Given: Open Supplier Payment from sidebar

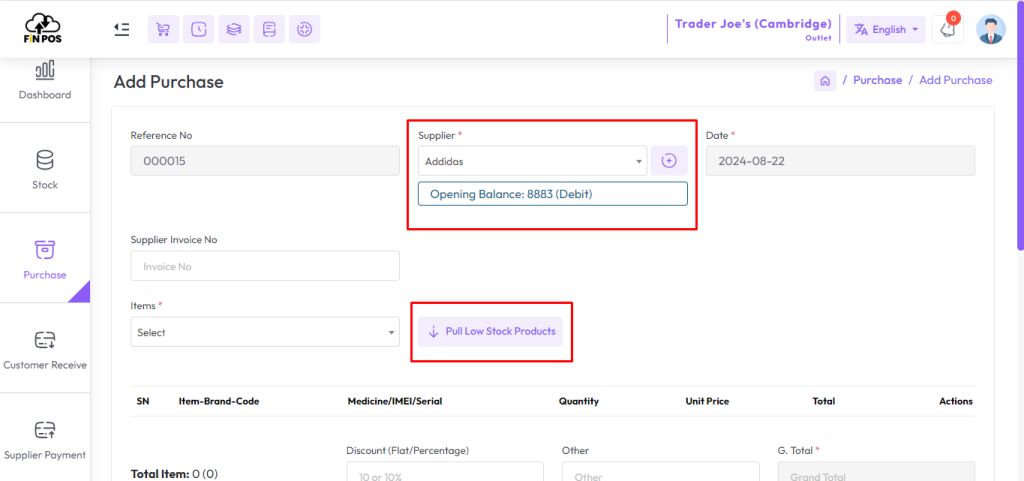Looking at the screenshot, I should (45, 440).
